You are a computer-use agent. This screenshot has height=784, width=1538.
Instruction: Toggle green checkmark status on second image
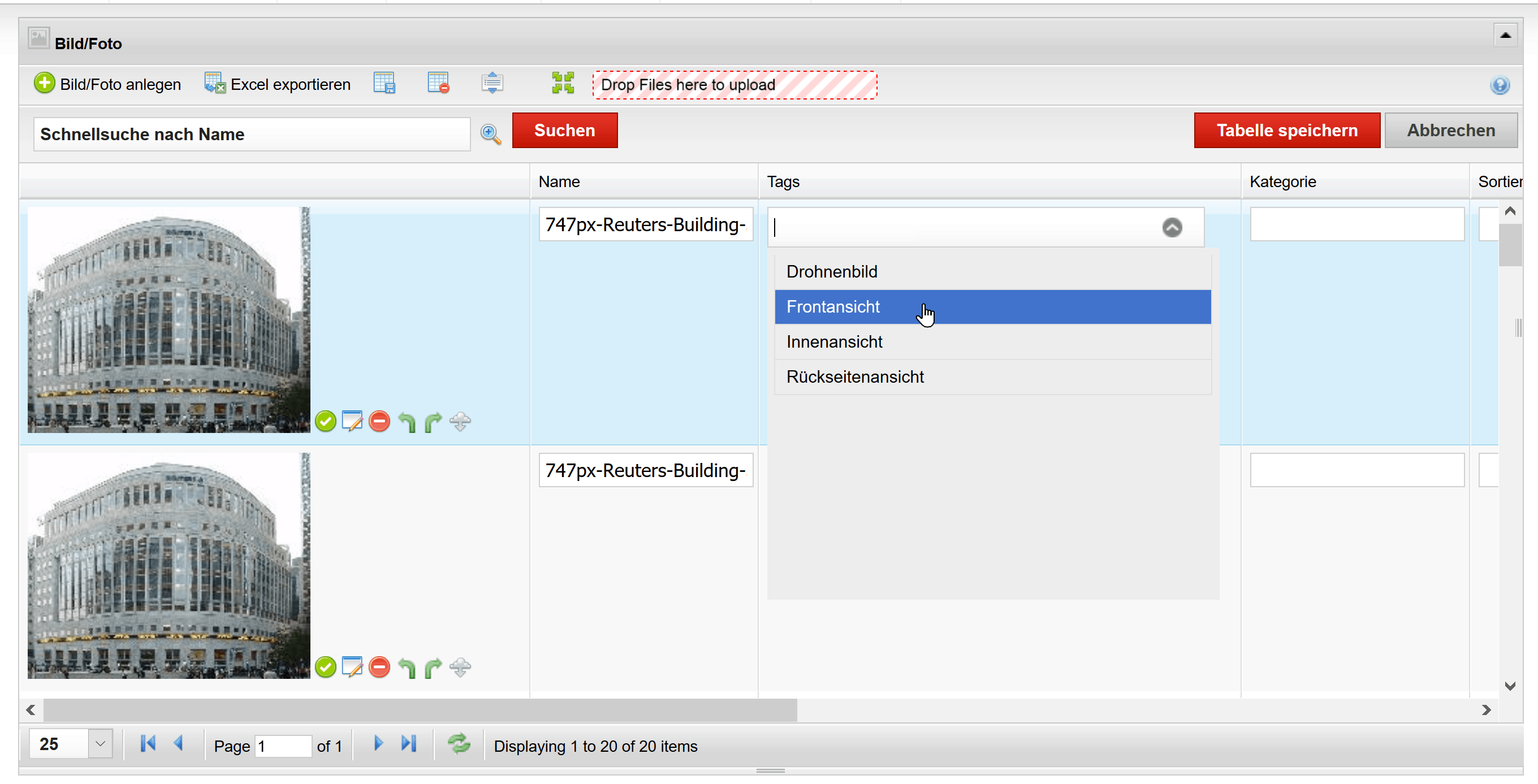(x=325, y=667)
